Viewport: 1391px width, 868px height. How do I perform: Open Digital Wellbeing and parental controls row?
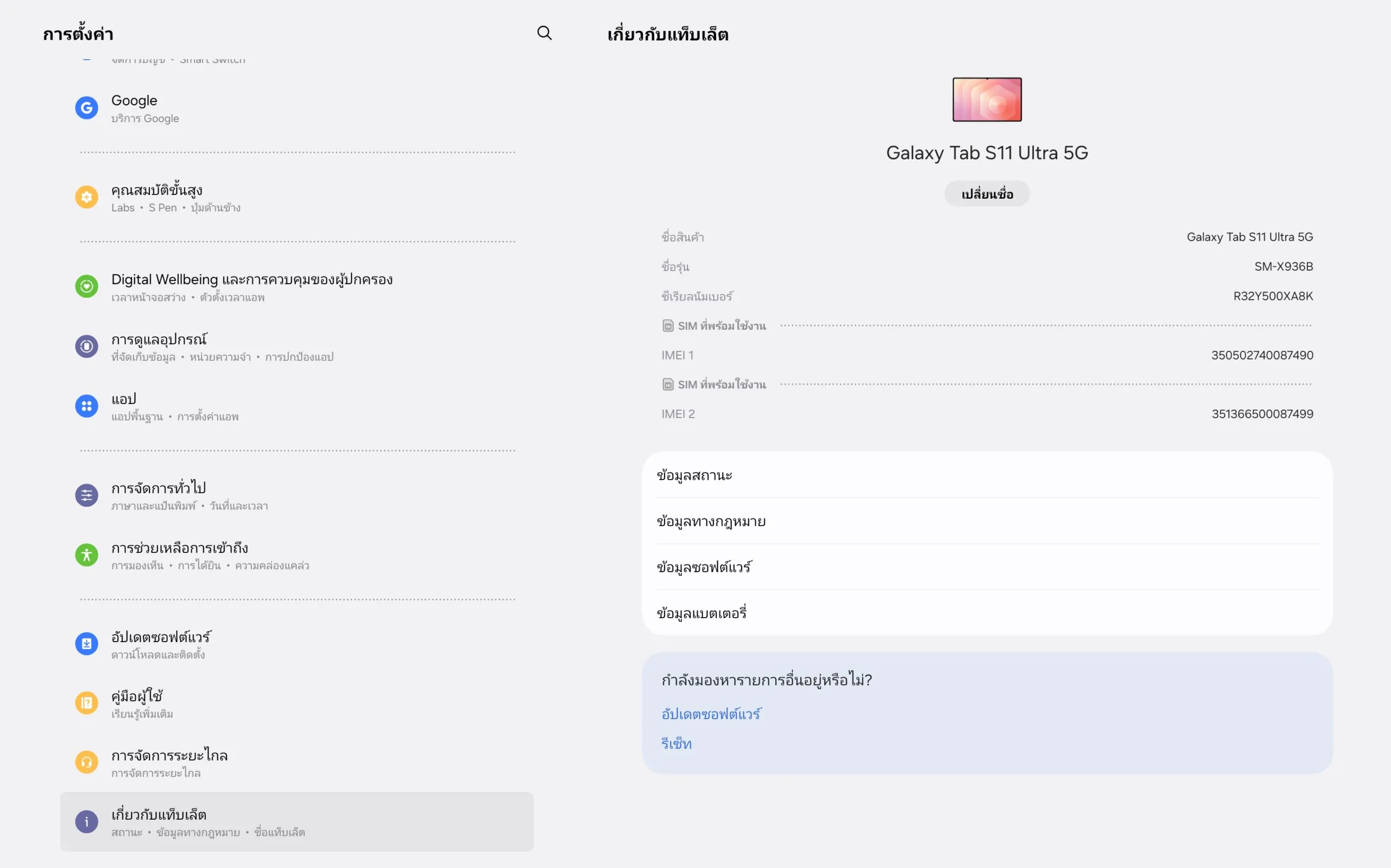click(297, 286)
